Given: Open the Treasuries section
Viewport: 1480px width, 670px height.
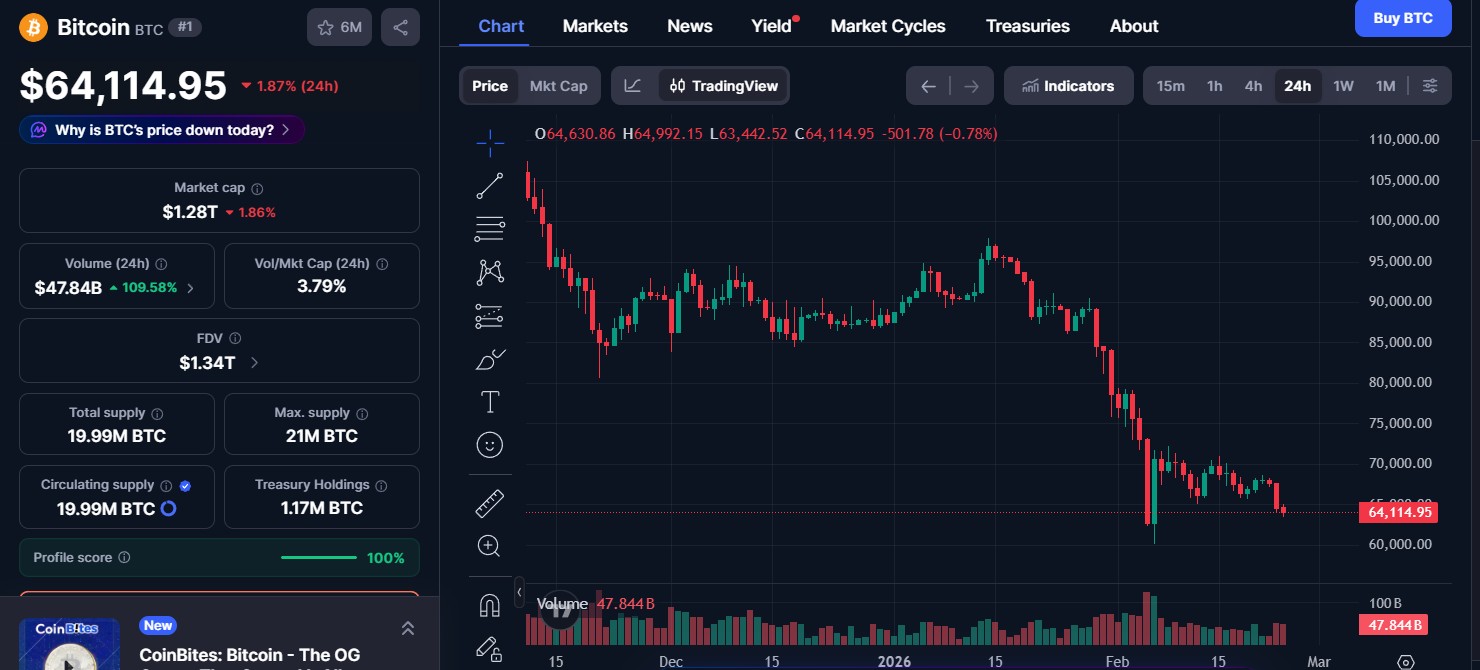Looking at the screenshot, I should (x=1028, y=26).
